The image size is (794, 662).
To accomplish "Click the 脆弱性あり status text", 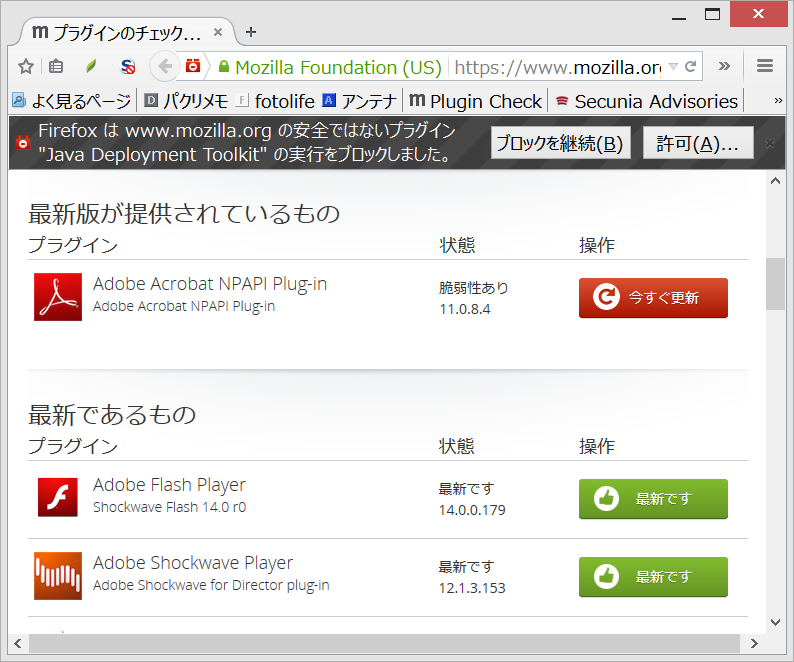I will [473, 288].
